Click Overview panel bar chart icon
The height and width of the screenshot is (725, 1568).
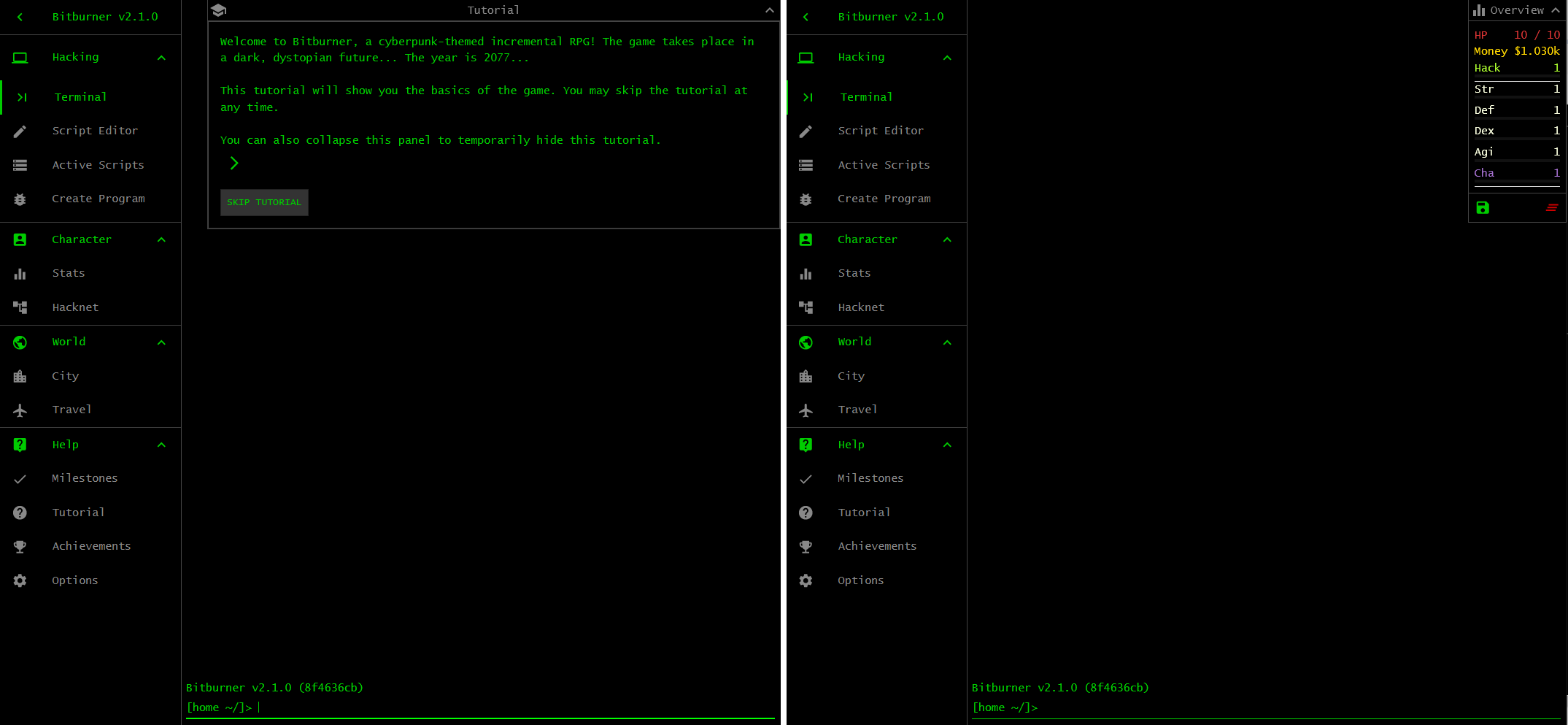click(x=1479, y=10)
